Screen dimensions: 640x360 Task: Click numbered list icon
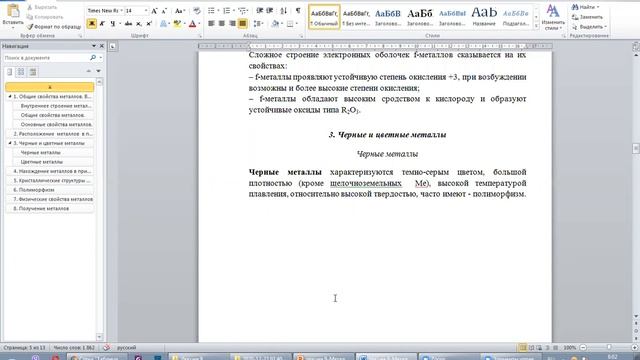(228, 11)
